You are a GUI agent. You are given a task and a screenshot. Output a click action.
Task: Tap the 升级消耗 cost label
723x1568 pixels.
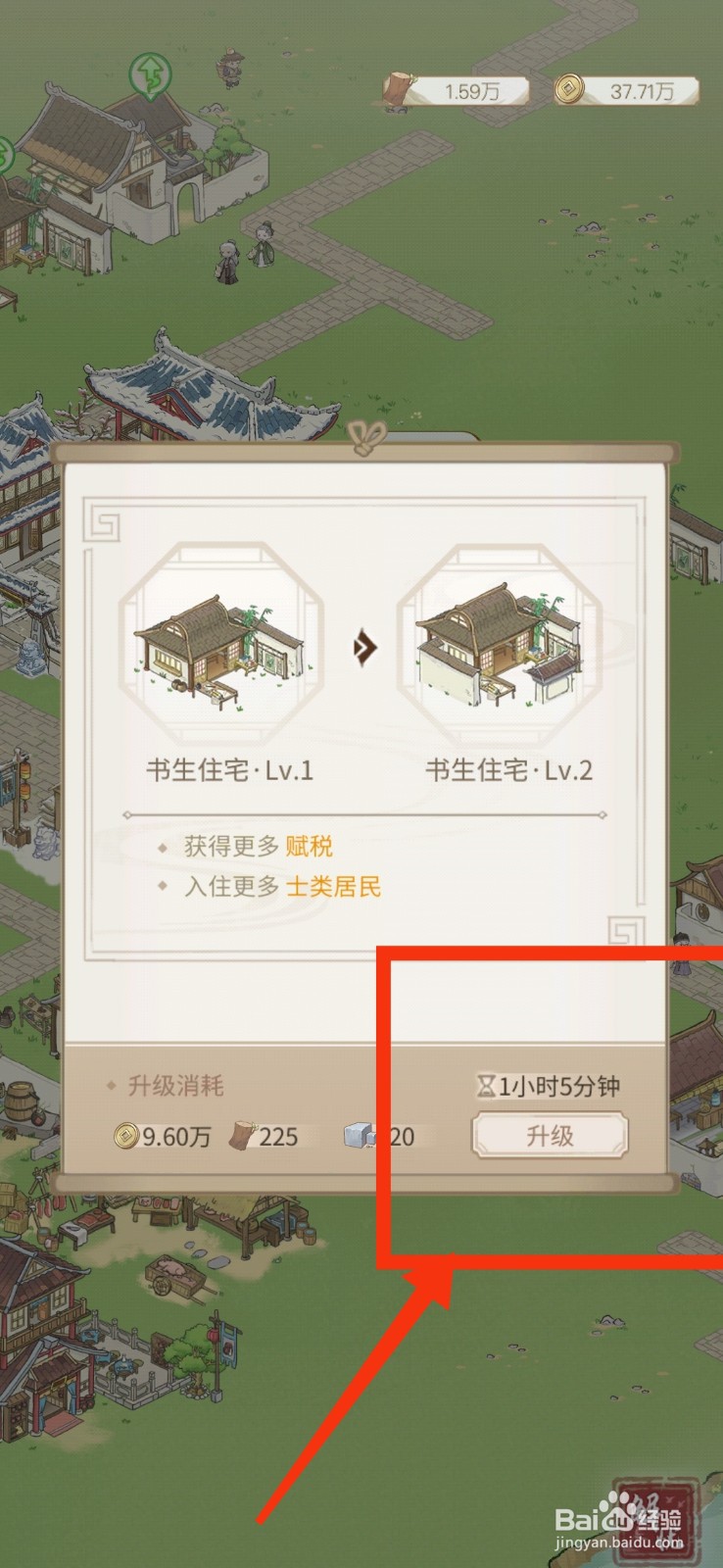point(175,1086)
